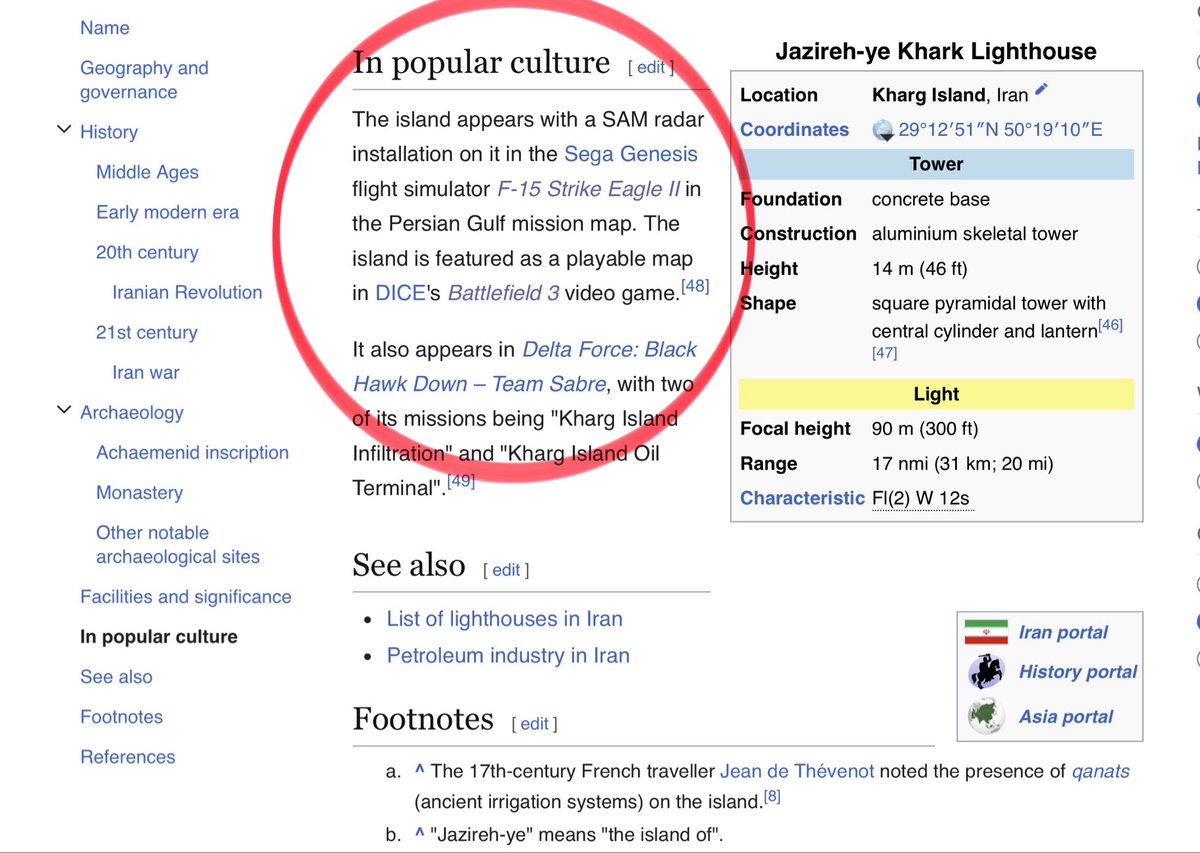Open the DICE article link

pyautogui.click(x=401, y=294)
